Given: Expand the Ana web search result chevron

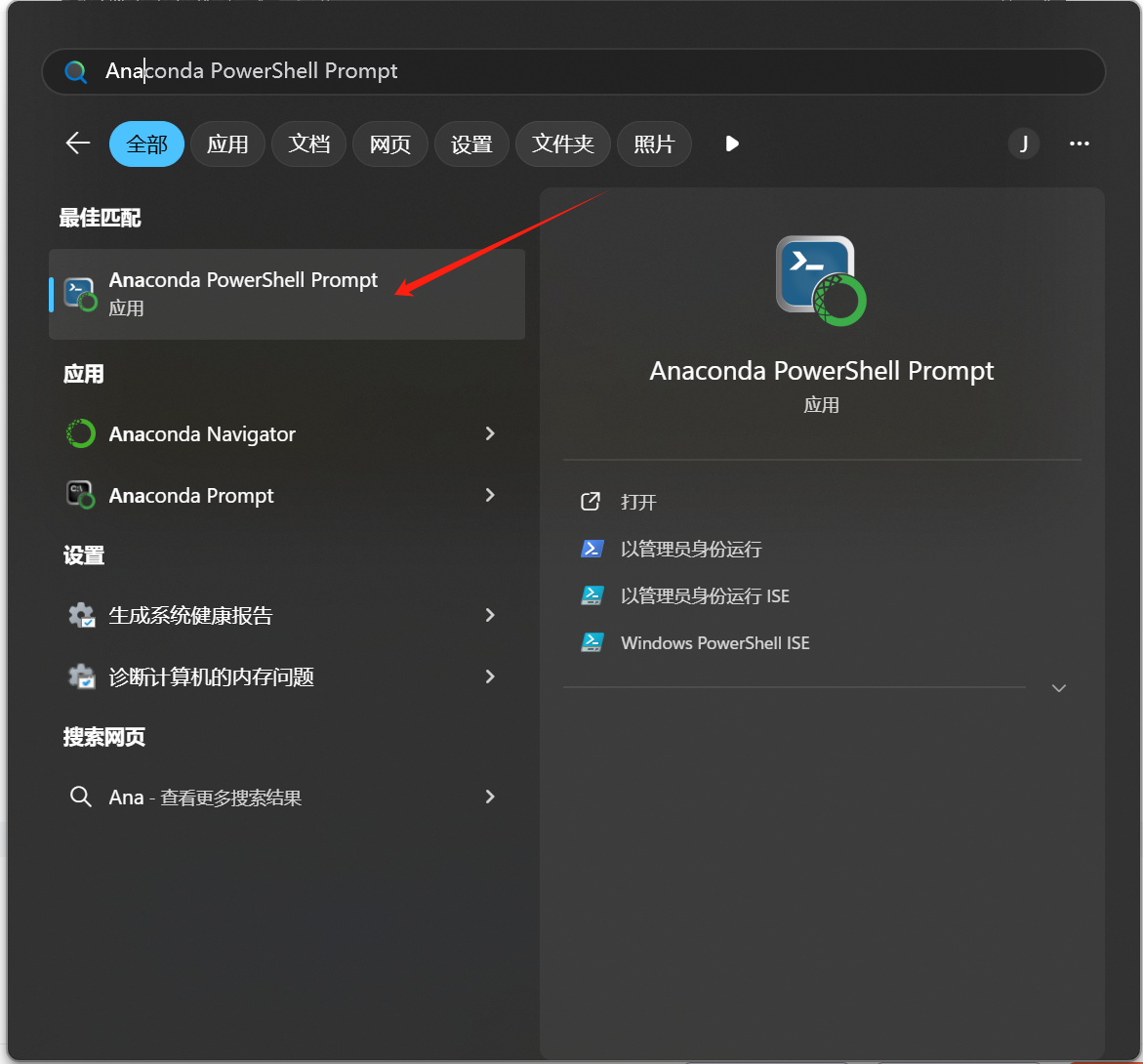Looking at the screenshot, I should [x=490, y=797].
